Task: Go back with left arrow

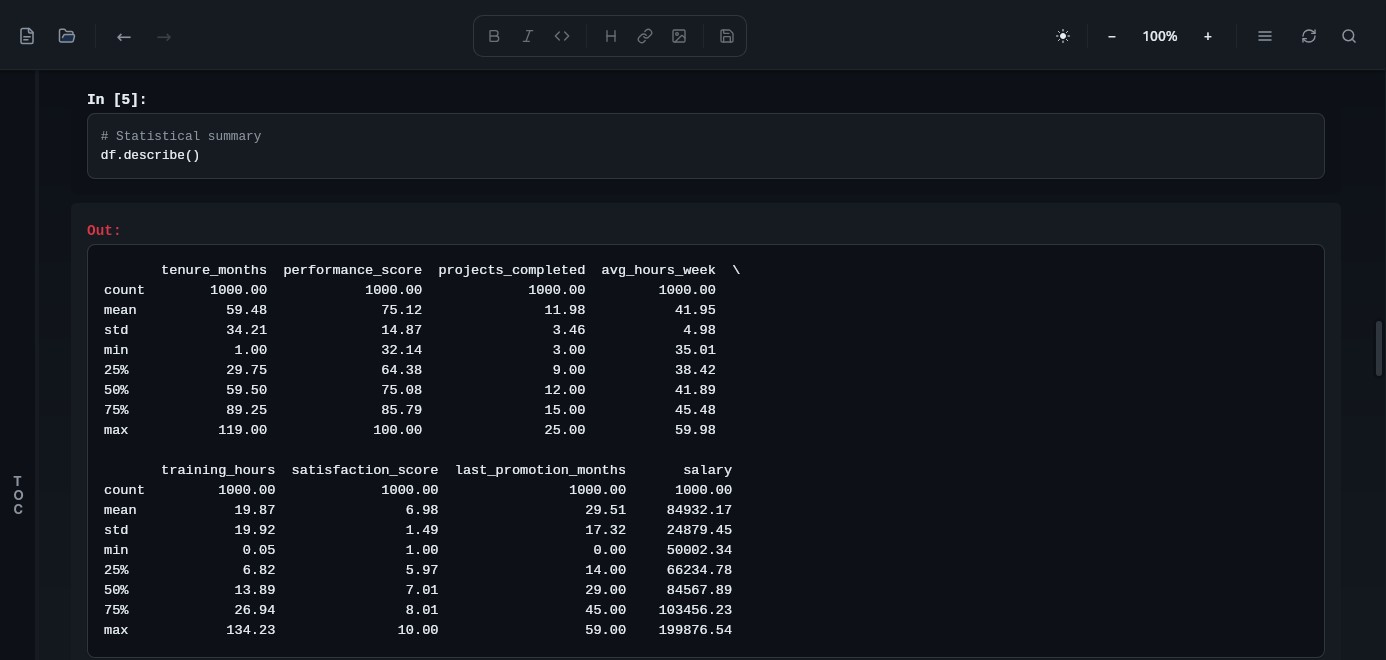Action: coord(124,36)
